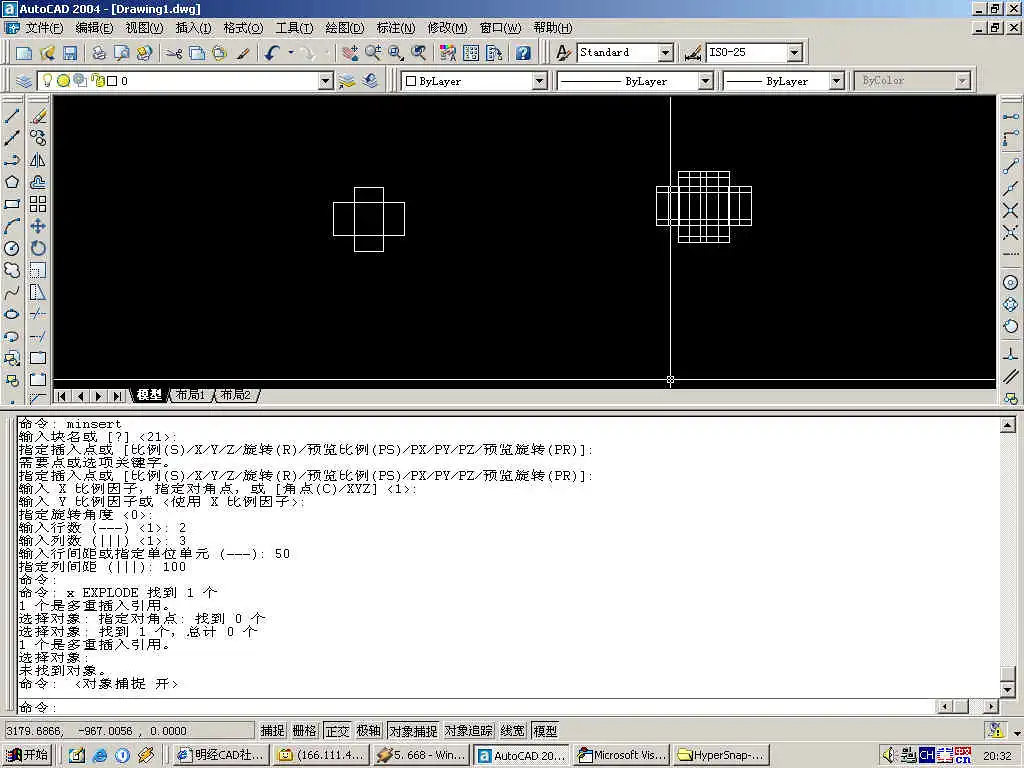The width and height of the screenshot is (1024, 768).
Task: Select the Circle draw tool
Action: [x=12, y=248]
